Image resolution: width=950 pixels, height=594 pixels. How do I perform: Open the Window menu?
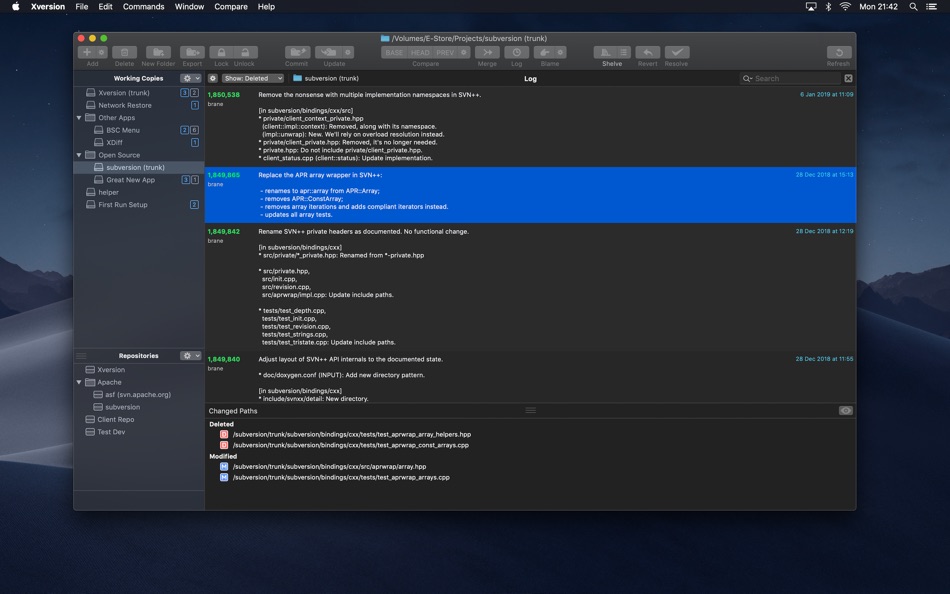pos(189,7)
